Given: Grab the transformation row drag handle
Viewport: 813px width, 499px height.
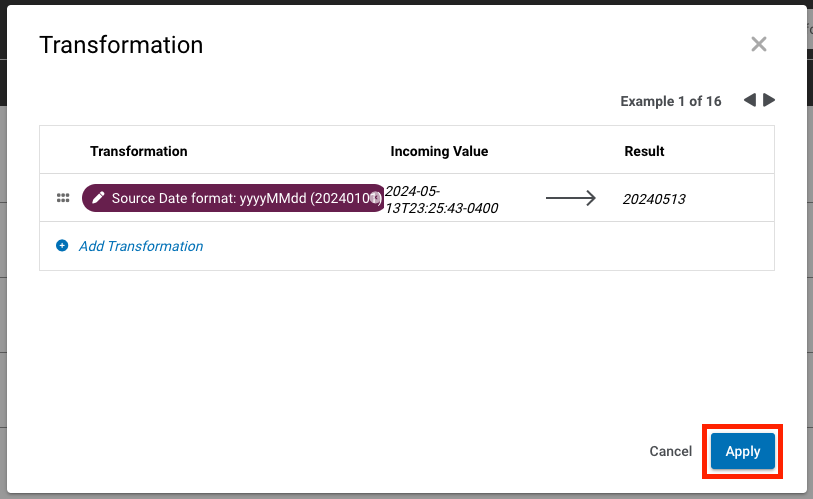Looking at the screenshot, I should (63, 198).
